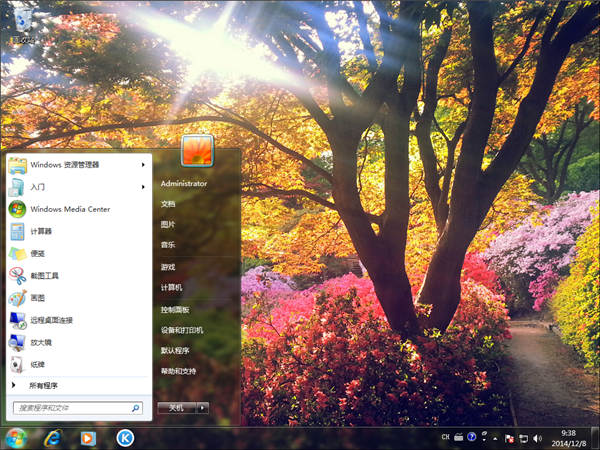
Task: Open Windows Media Player from the taskbar
Action: point(88,439)
